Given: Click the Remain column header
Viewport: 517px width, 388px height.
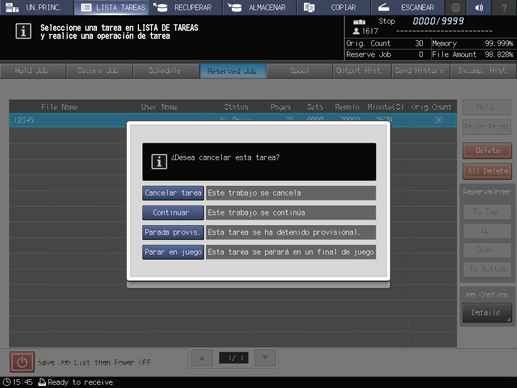Looking at the screenshot, I should pos(347,107).
